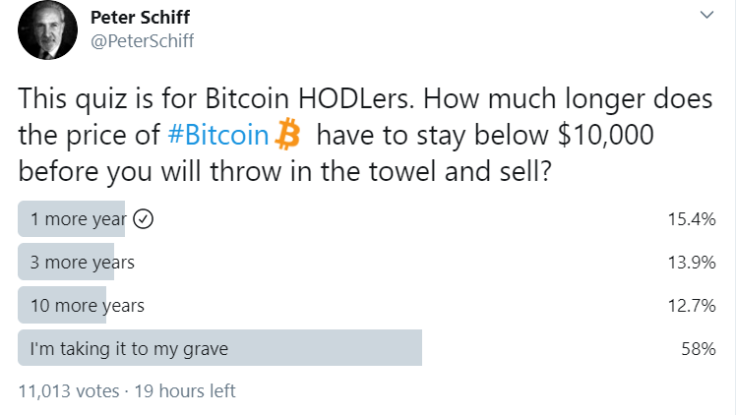
Task: Expand the tweet options chevron
Action: pyautogui.click(x=706, y=15)
